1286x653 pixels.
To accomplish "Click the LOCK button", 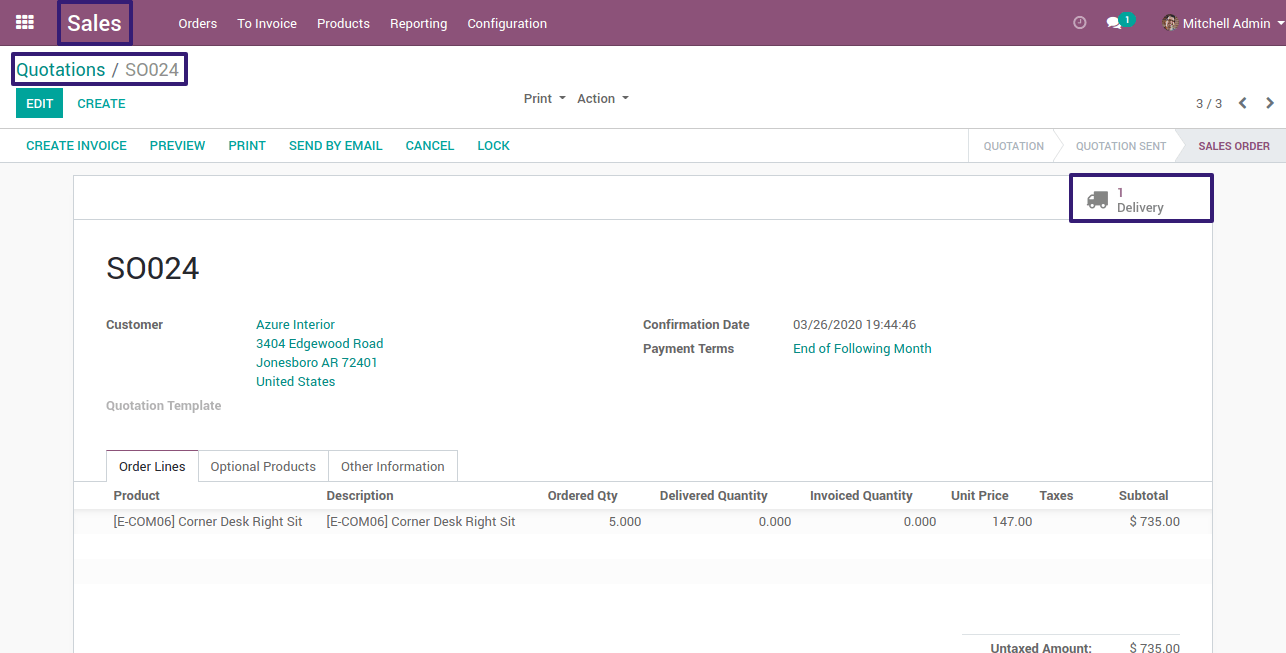I will [x=493, y=145].
